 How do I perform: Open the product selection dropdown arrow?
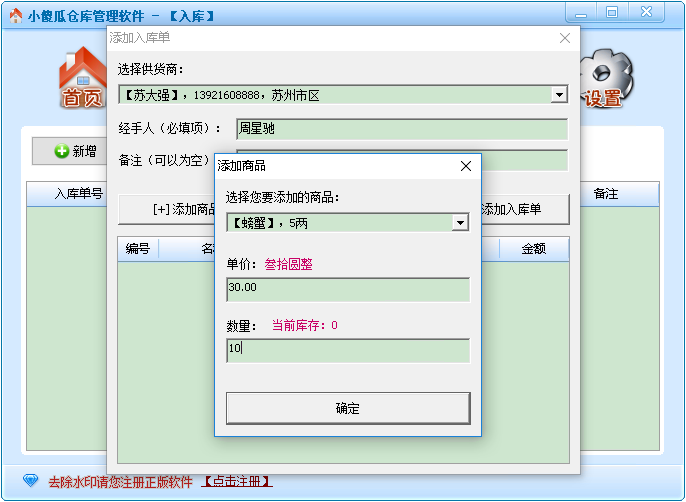459,223
